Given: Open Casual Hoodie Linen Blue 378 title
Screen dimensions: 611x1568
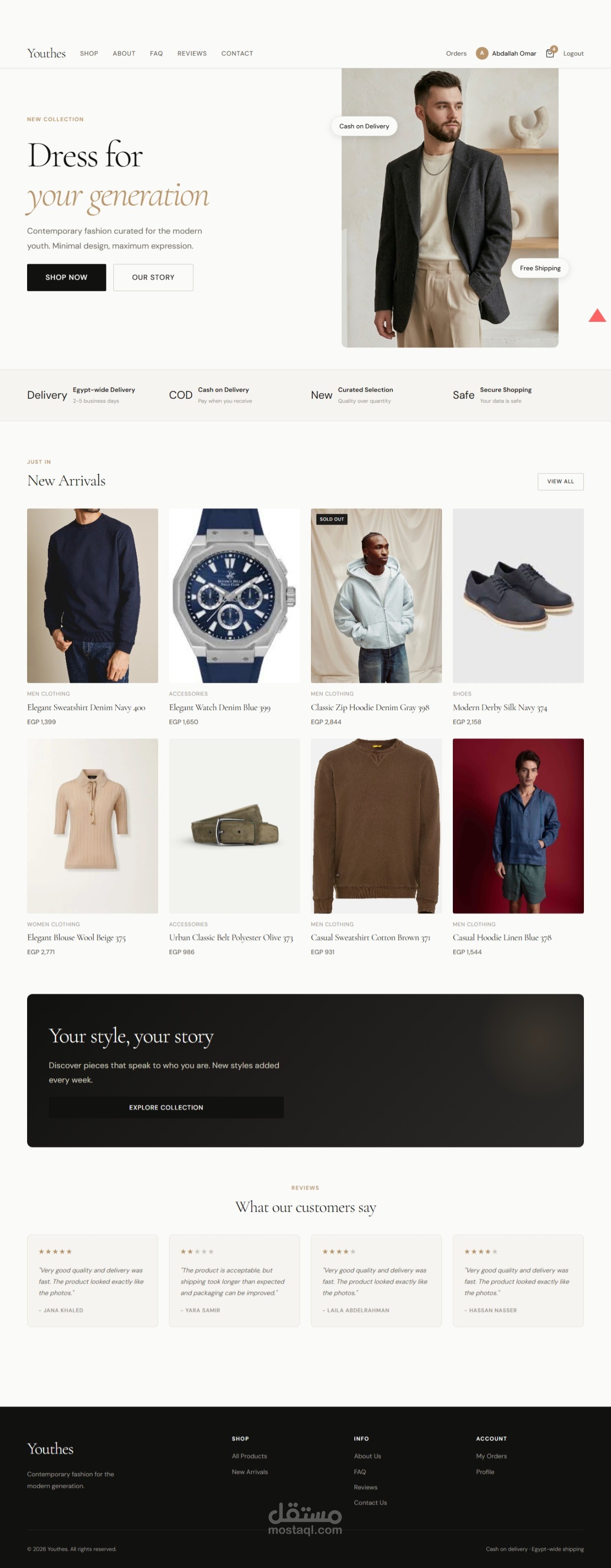Looking at the screenshot, I should pos(502,937).
